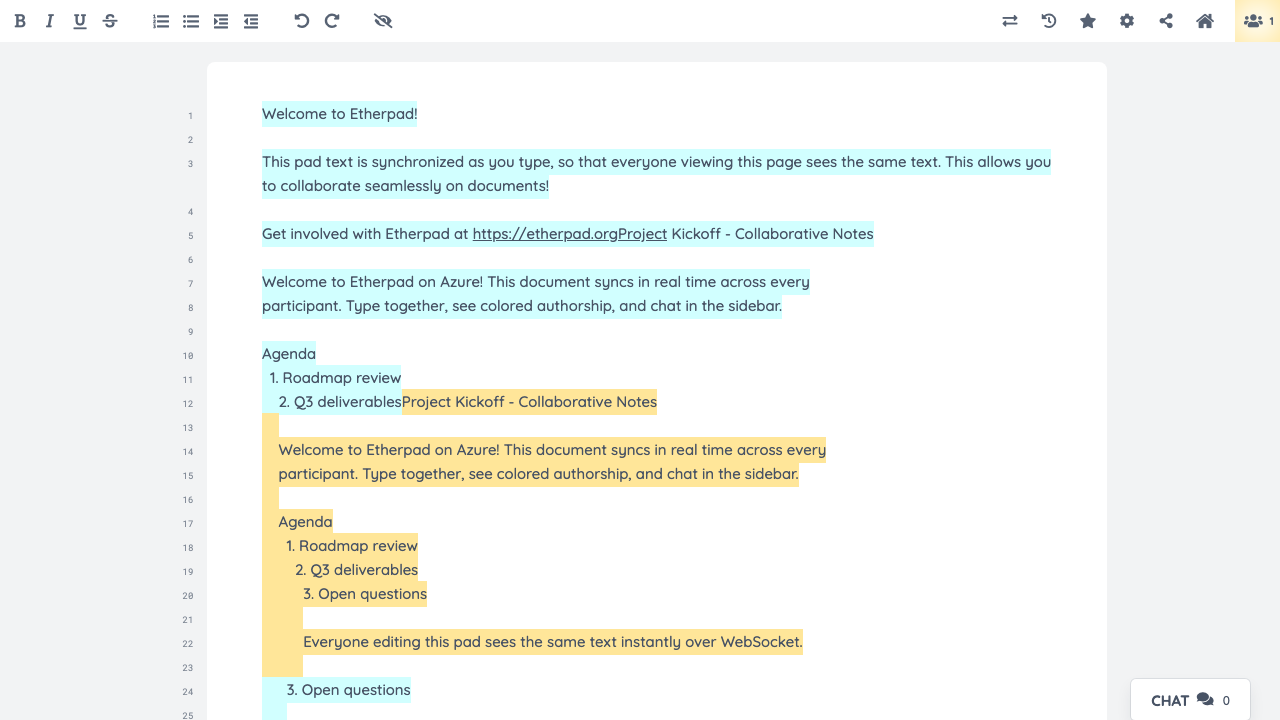The width and height of the screenshot is (1280, 720).
Task: Toggle strikethrough formatting
Action: (x=110, y=21)
